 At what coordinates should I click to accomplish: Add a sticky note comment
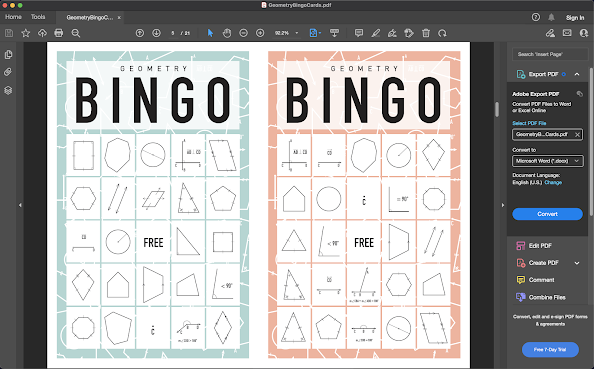359,33
